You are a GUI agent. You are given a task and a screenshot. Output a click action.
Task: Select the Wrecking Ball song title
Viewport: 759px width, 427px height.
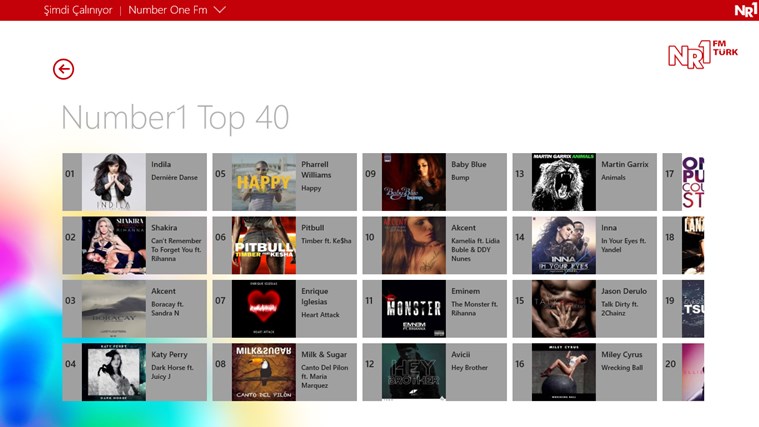point(622,367)
